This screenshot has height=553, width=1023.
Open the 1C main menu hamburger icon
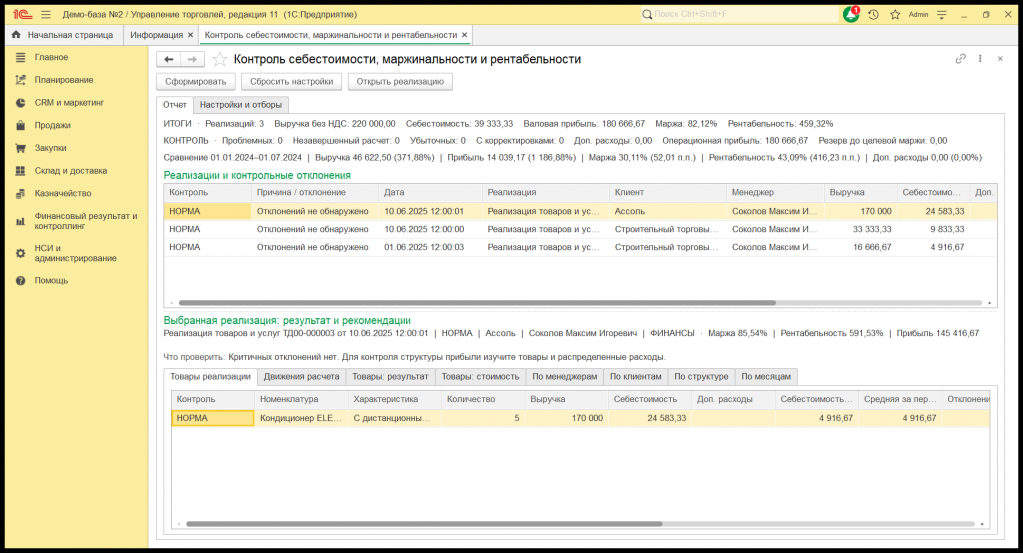tap(46, 14)
